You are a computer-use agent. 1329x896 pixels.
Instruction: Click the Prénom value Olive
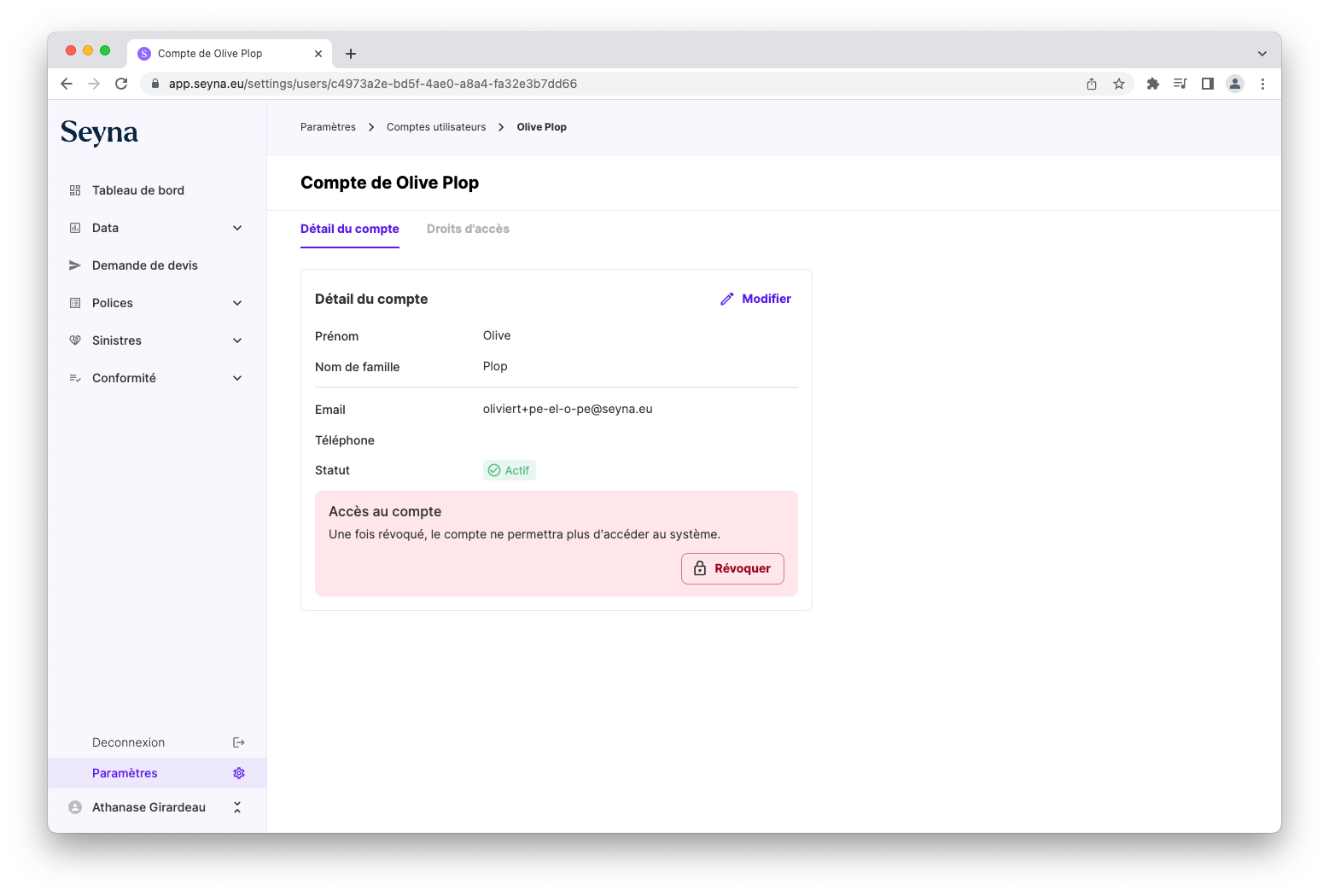point(497,335)
